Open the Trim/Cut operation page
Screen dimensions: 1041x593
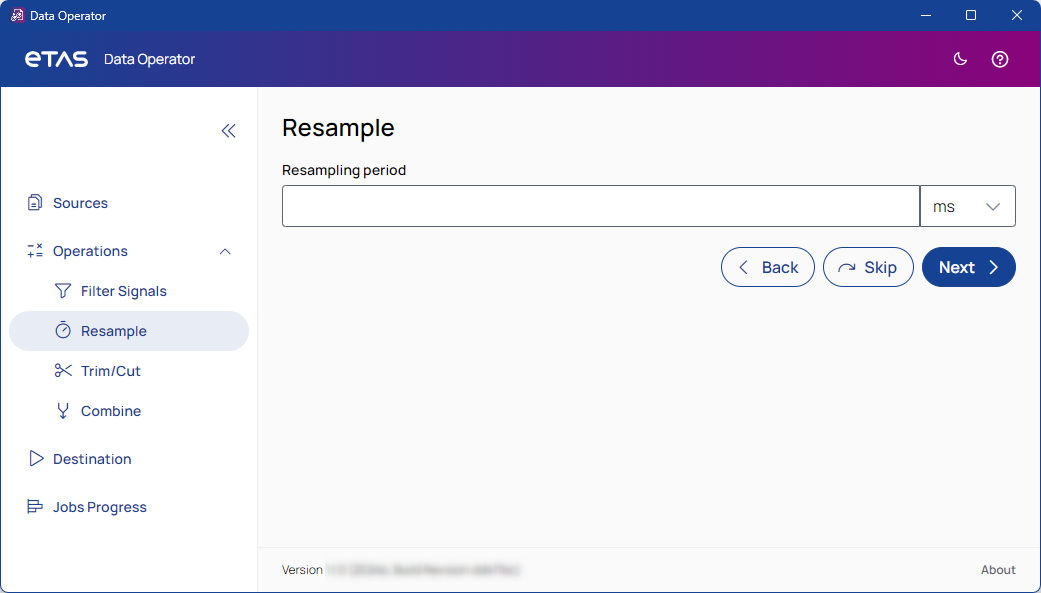point(111,371)
